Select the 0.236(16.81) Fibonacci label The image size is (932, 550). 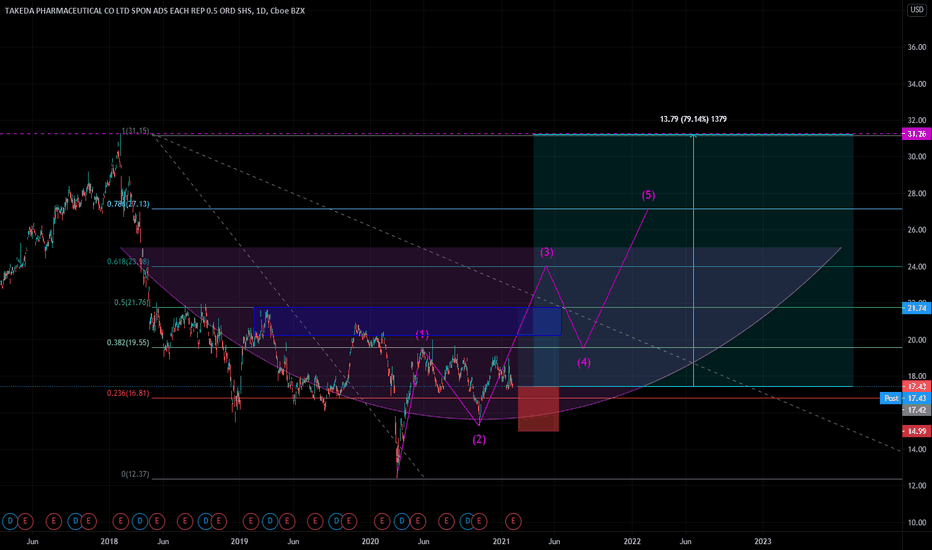[128, 393]
